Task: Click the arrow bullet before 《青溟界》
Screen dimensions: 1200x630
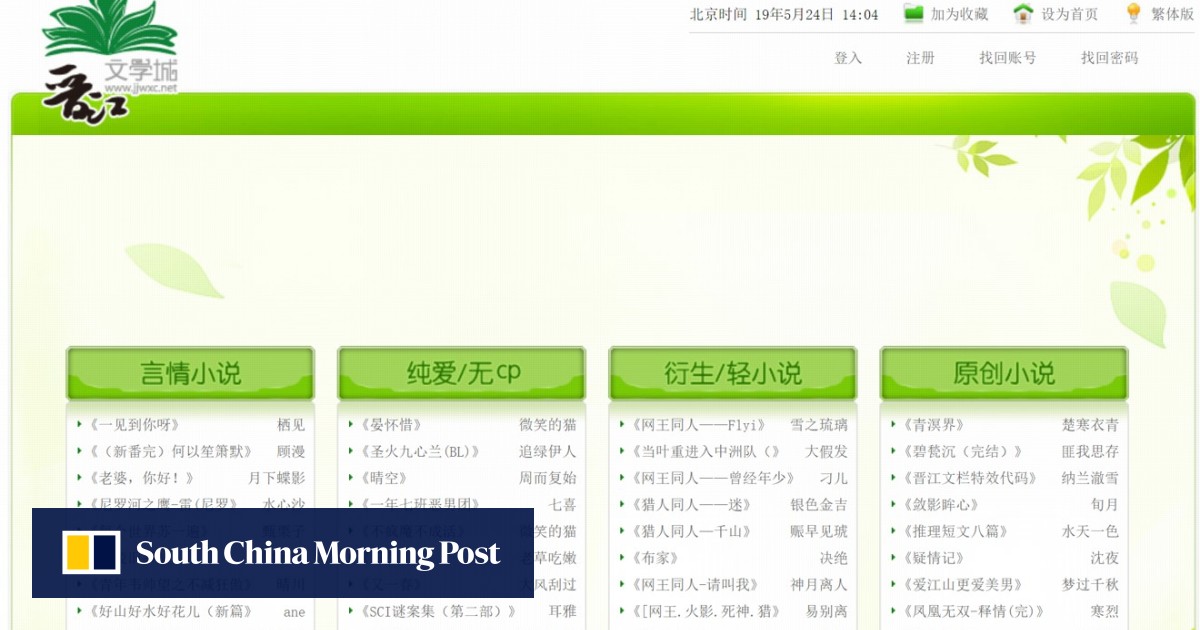Action: 894,425
